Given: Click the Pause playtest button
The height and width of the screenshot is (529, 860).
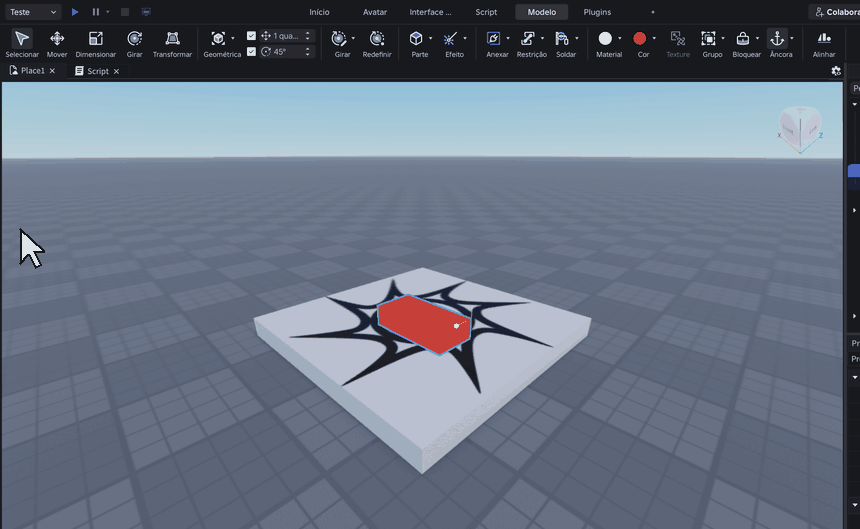Looking at the screenshot, I should point(95,12).
